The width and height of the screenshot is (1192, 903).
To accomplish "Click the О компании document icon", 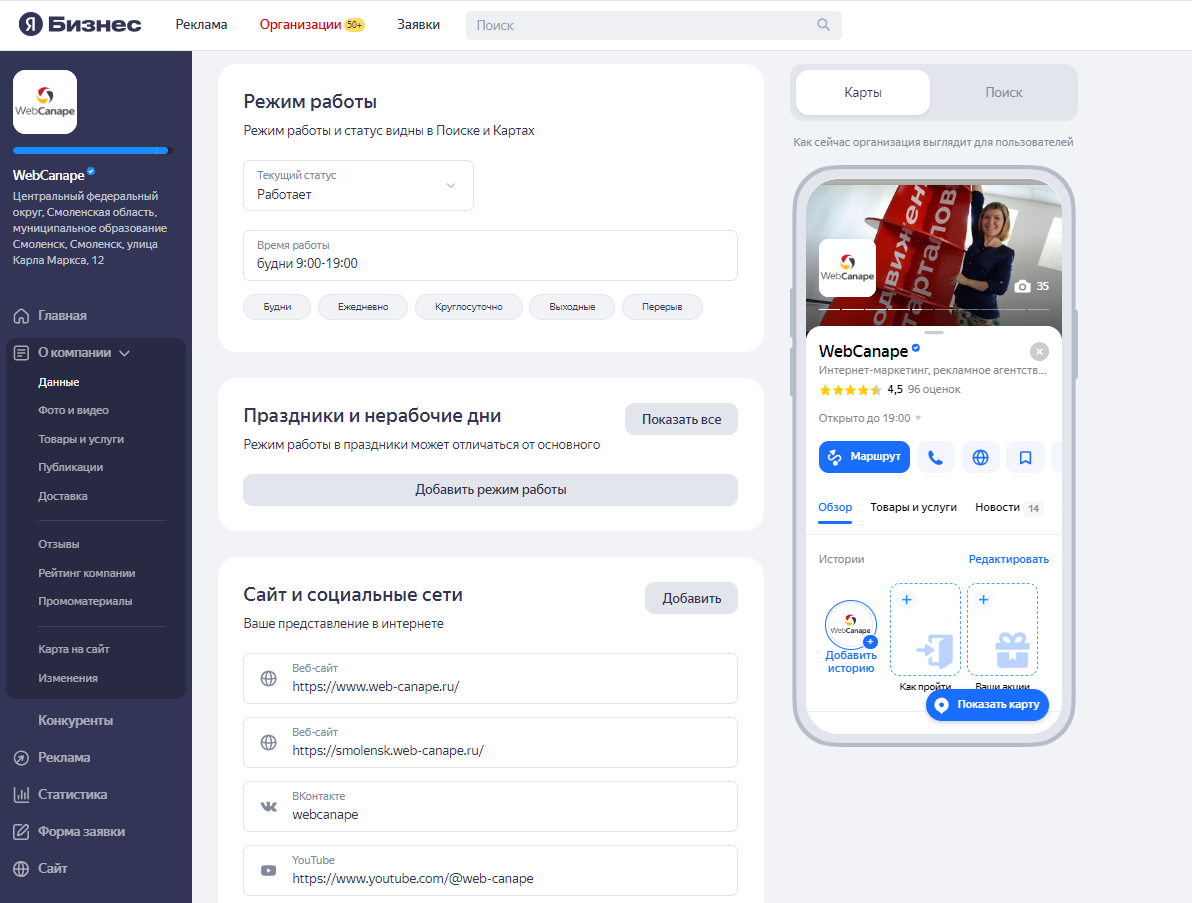I will 21,353.
